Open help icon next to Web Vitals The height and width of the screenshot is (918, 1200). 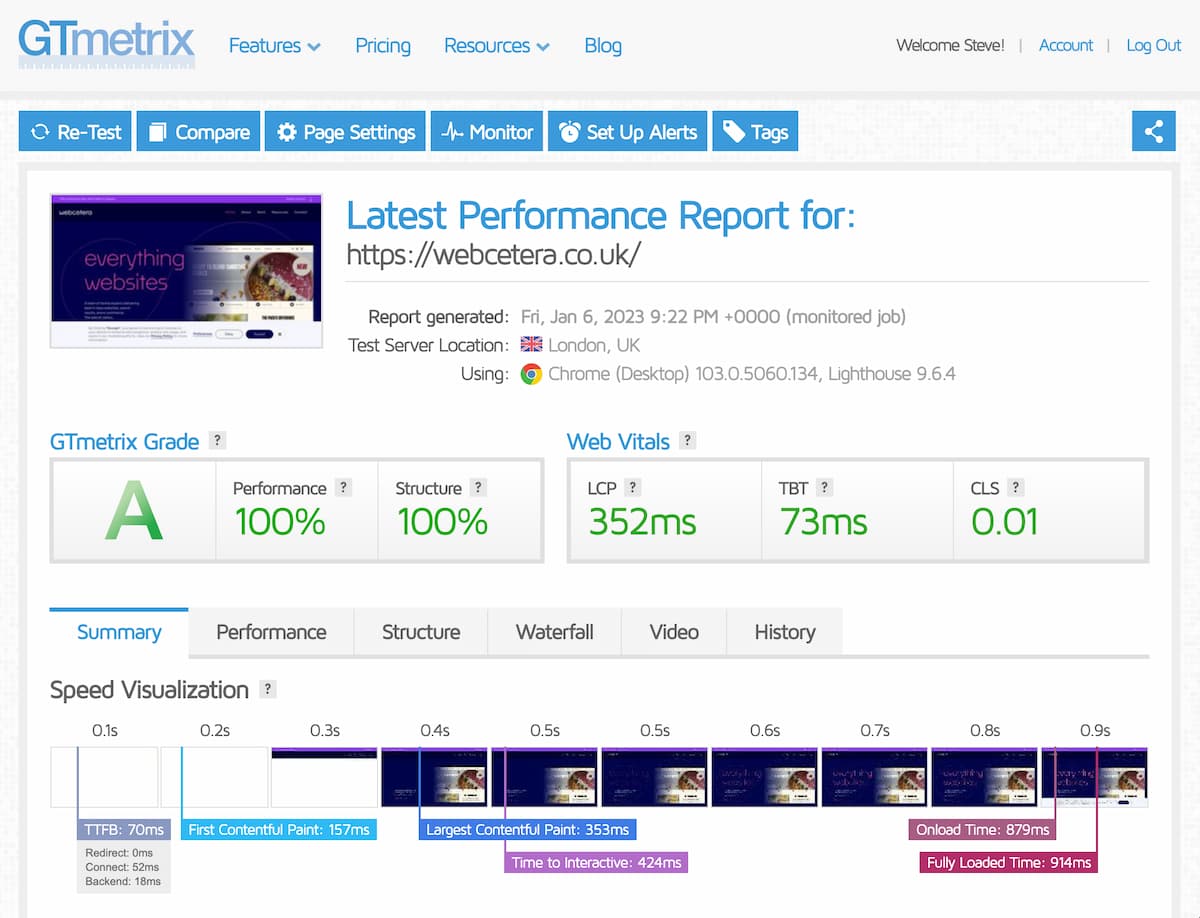pyautogui.click(x=687, y=440)
